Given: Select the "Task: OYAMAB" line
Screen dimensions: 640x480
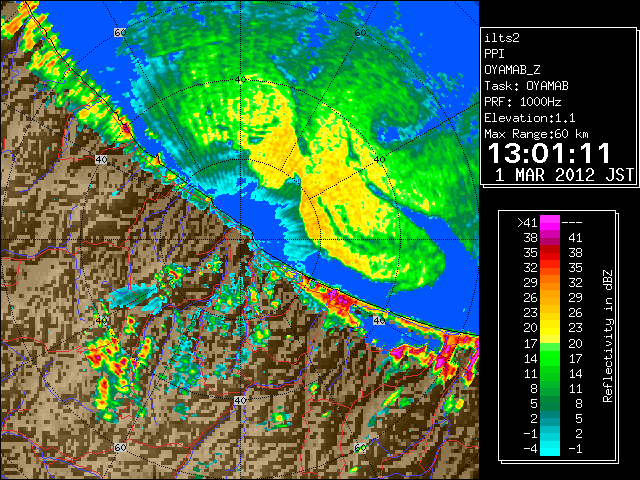Looking at the screenshot, I should pyautogui.click(x=526, y=86).
